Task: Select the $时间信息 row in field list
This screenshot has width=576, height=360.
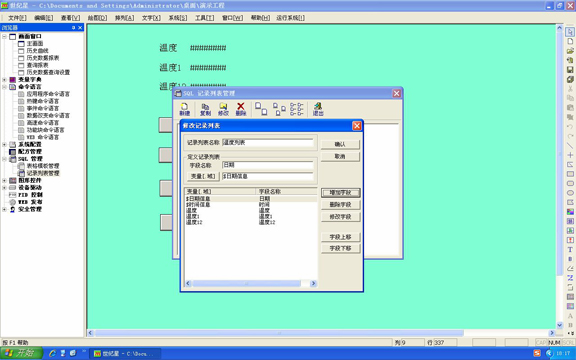Action: click(x=251, y=205)
